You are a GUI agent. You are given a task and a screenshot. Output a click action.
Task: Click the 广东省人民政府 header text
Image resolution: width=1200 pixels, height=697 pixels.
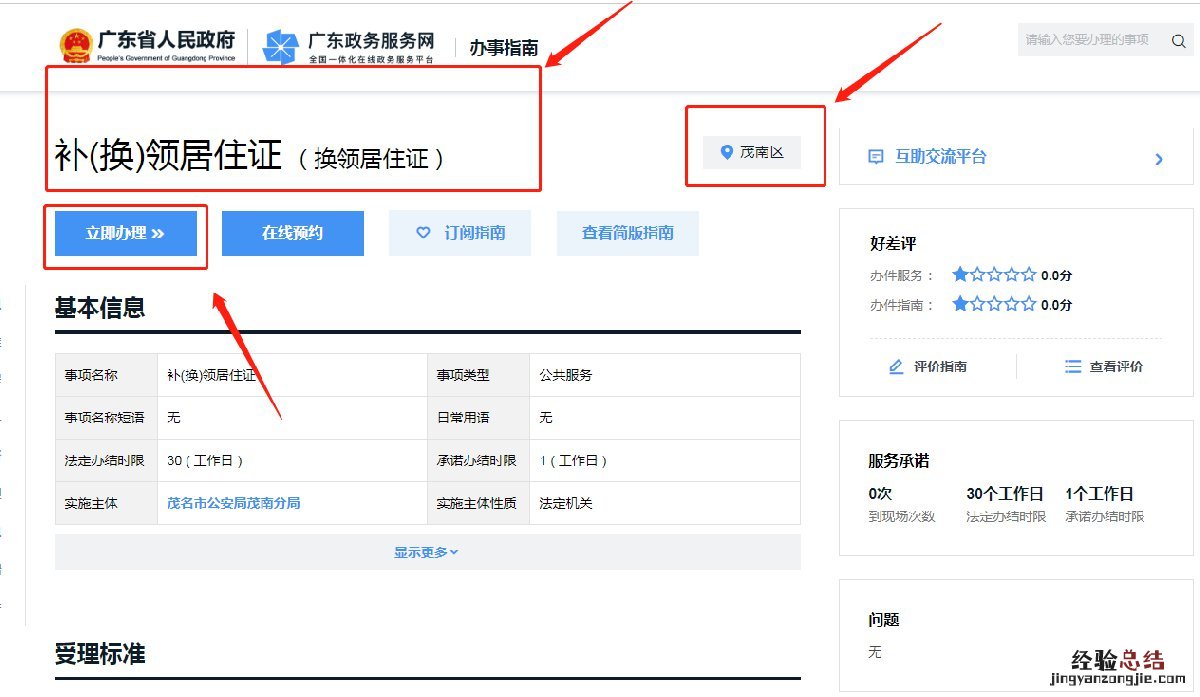click(x=166, y=40)
